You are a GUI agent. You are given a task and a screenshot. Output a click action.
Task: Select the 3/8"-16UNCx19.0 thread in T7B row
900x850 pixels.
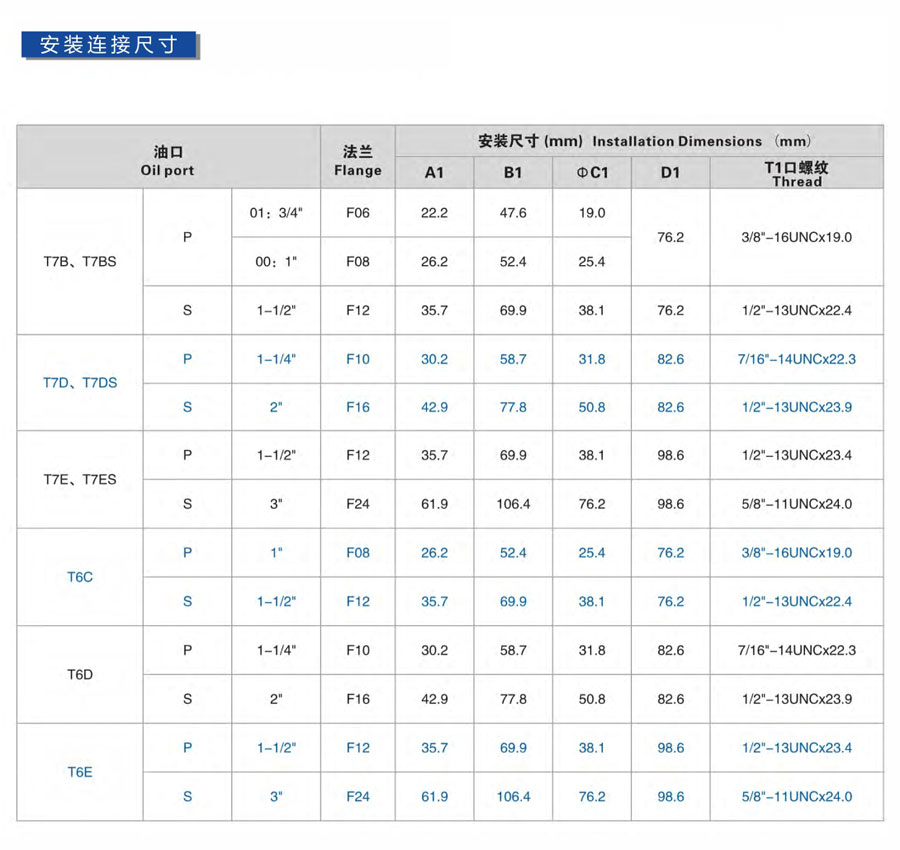[x=797, y=237]
